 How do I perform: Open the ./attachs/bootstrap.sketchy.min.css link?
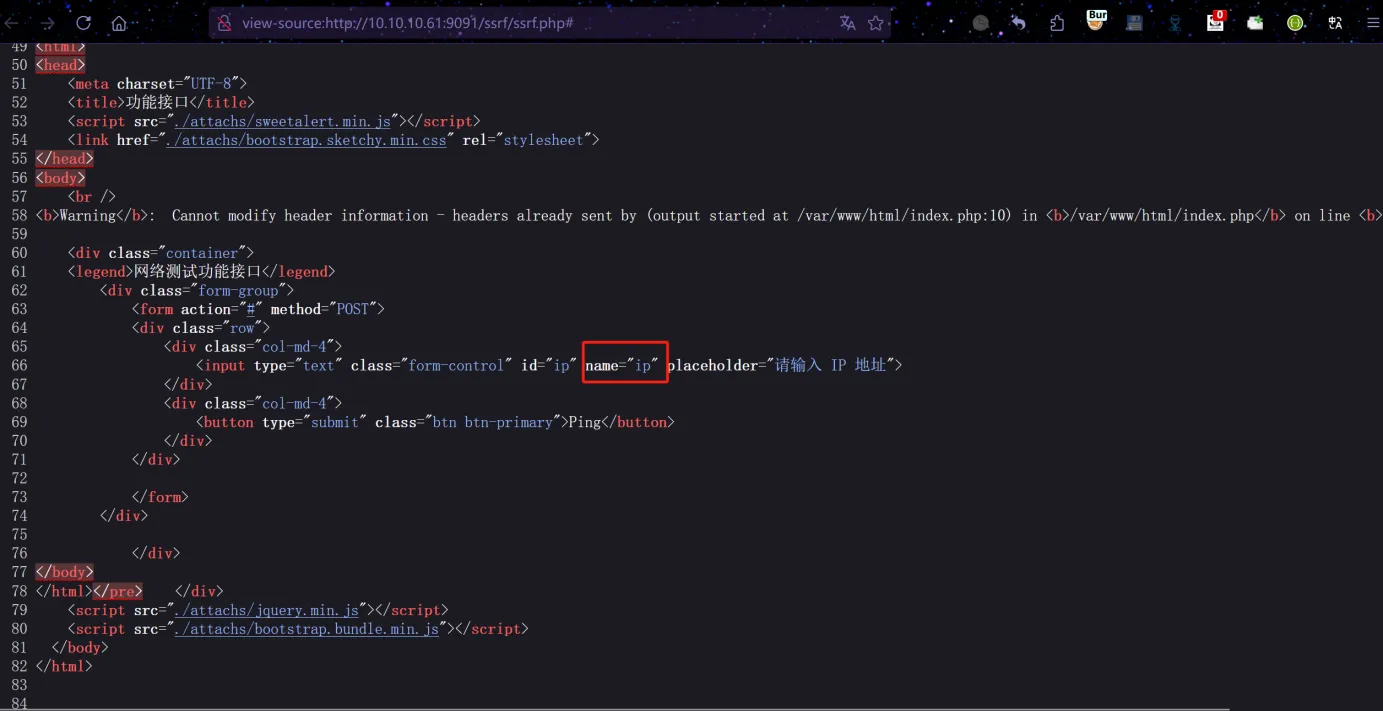click(306, 140)
